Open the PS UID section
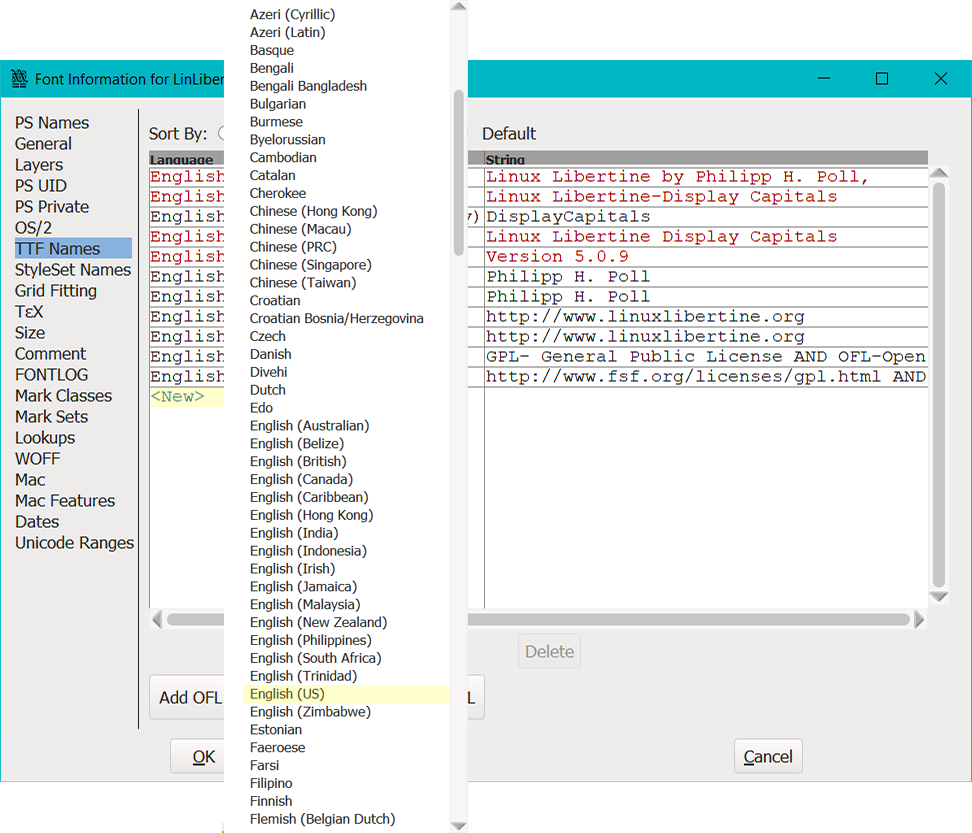This screenshot has height=833, width=972. click(x=41, y=186)
